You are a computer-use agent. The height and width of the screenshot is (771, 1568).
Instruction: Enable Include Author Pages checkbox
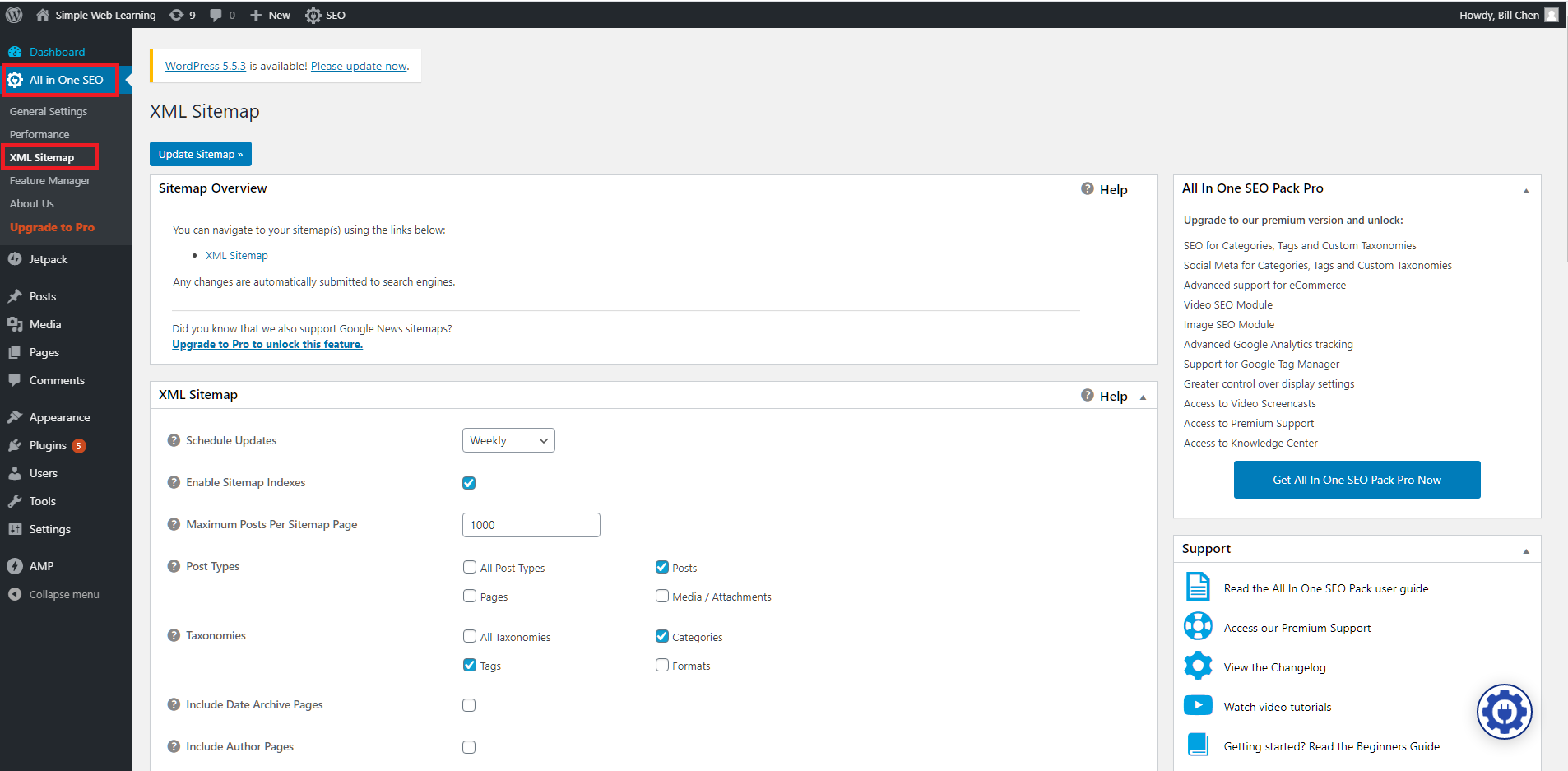click(469, 747)
